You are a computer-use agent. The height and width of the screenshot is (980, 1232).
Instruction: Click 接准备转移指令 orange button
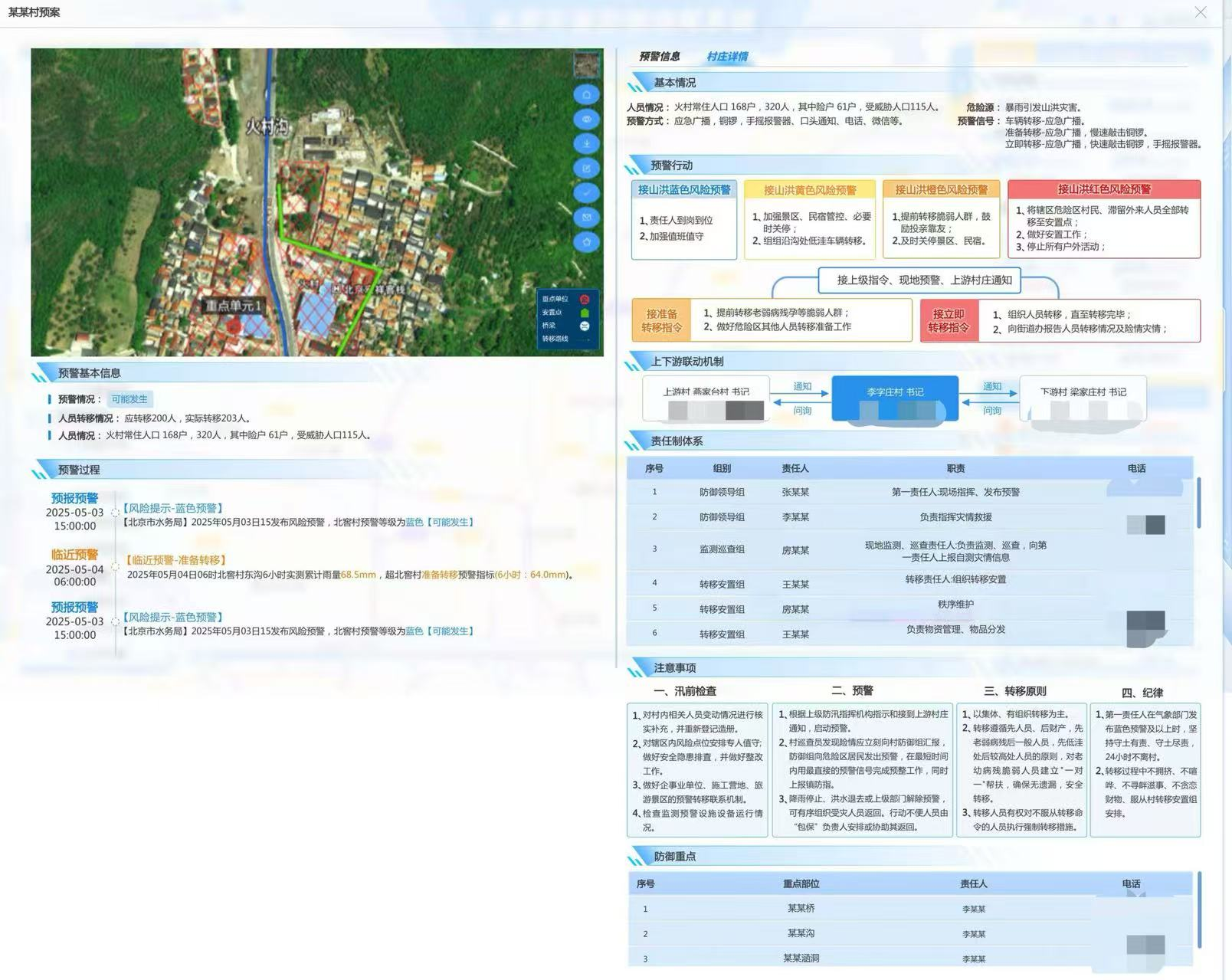tap(662, 320)
